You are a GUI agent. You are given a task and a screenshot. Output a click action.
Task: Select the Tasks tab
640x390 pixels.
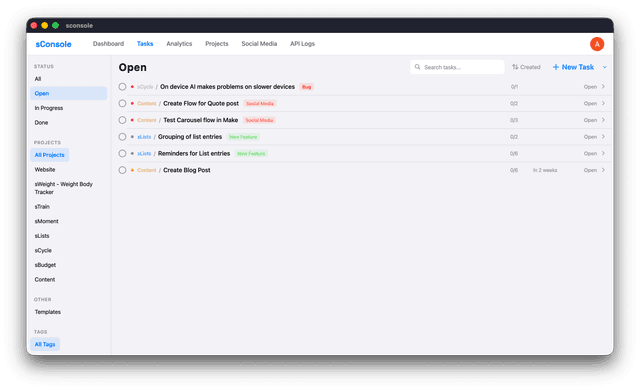[145, 44]
